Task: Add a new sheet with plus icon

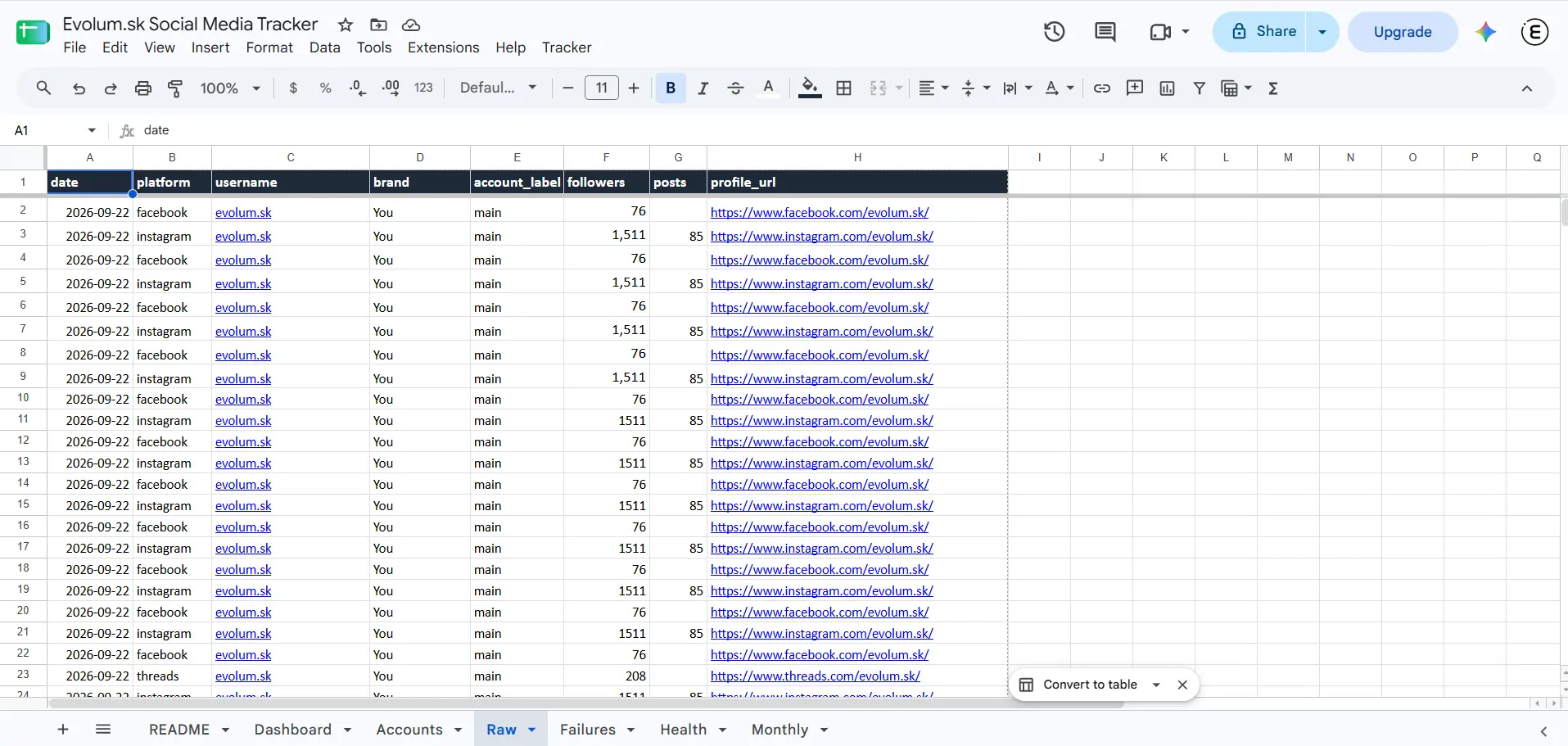Action: point(63,729)
